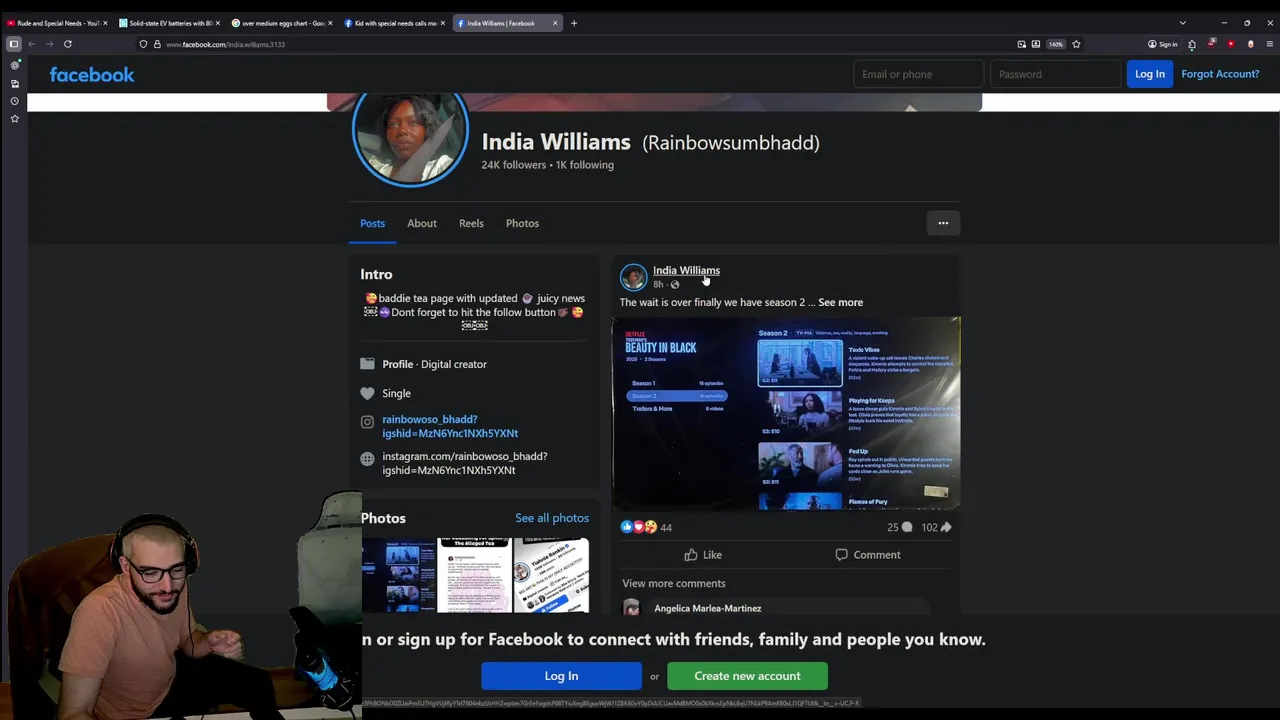The height and width of the screenshot is (720, 1280).
Task: Open rainbowoso_bhadd Instagram link
Action: click(450, 426)
